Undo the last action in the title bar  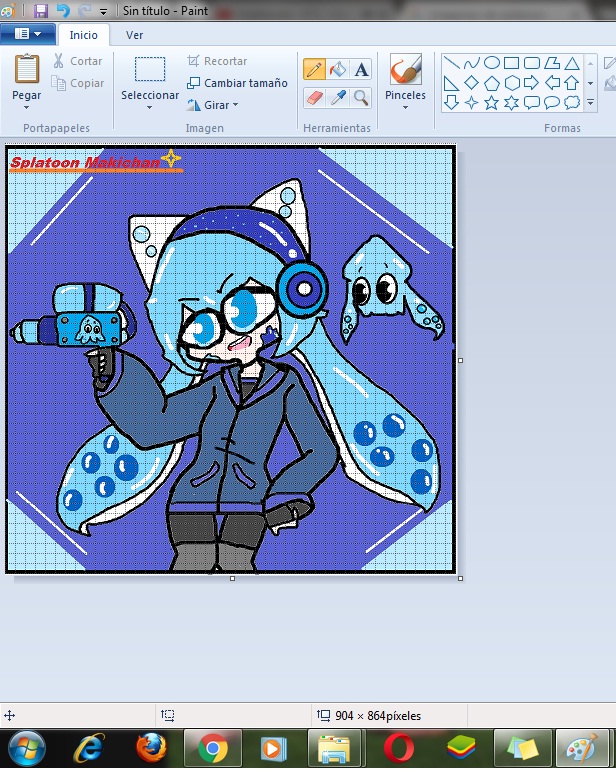63,10
